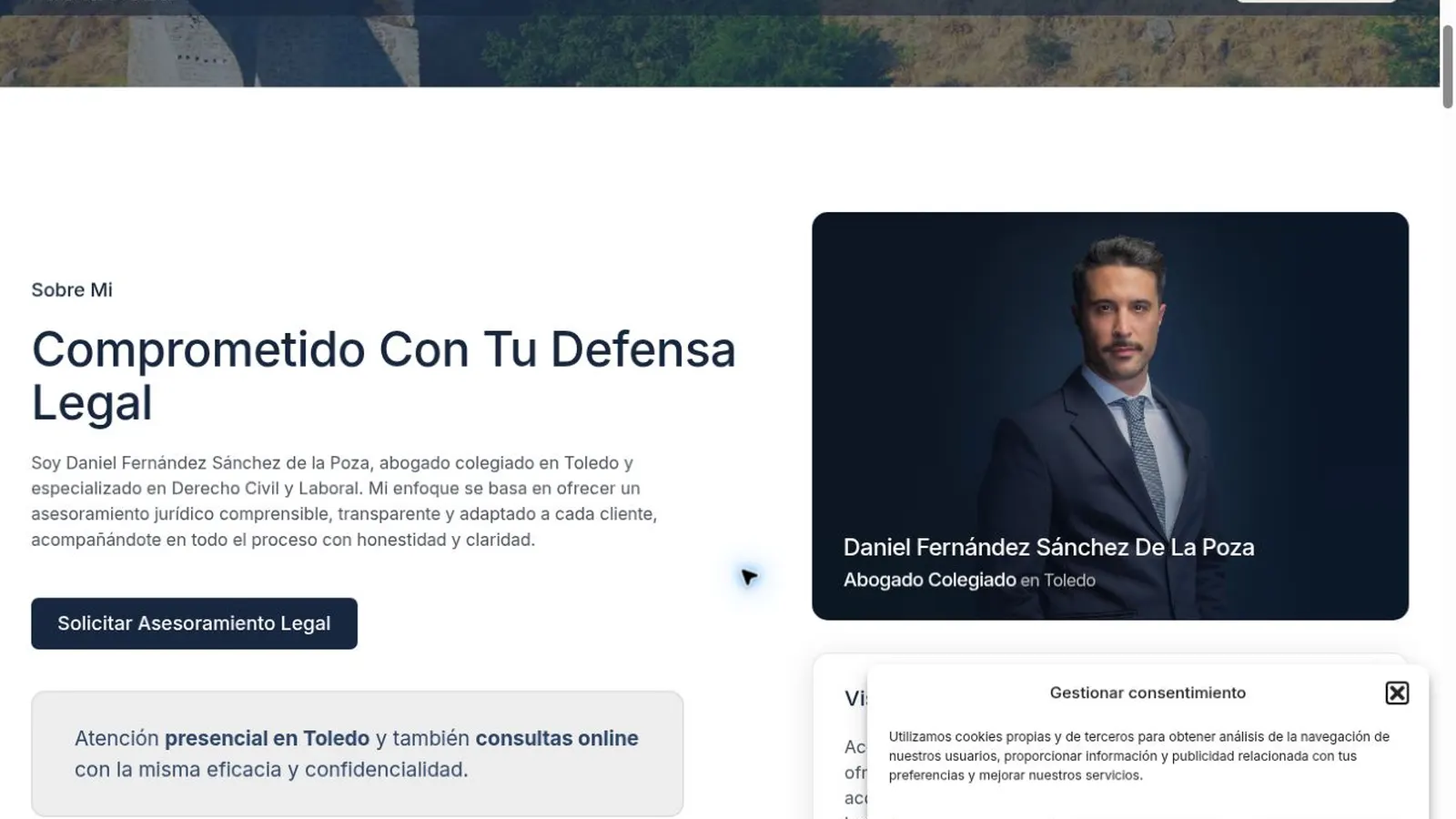Close the Gestionar consentimiento cookie dialog
The height and width of the screenshot is (819, 1456).
pyautogui.click(x=1397, y=693)
